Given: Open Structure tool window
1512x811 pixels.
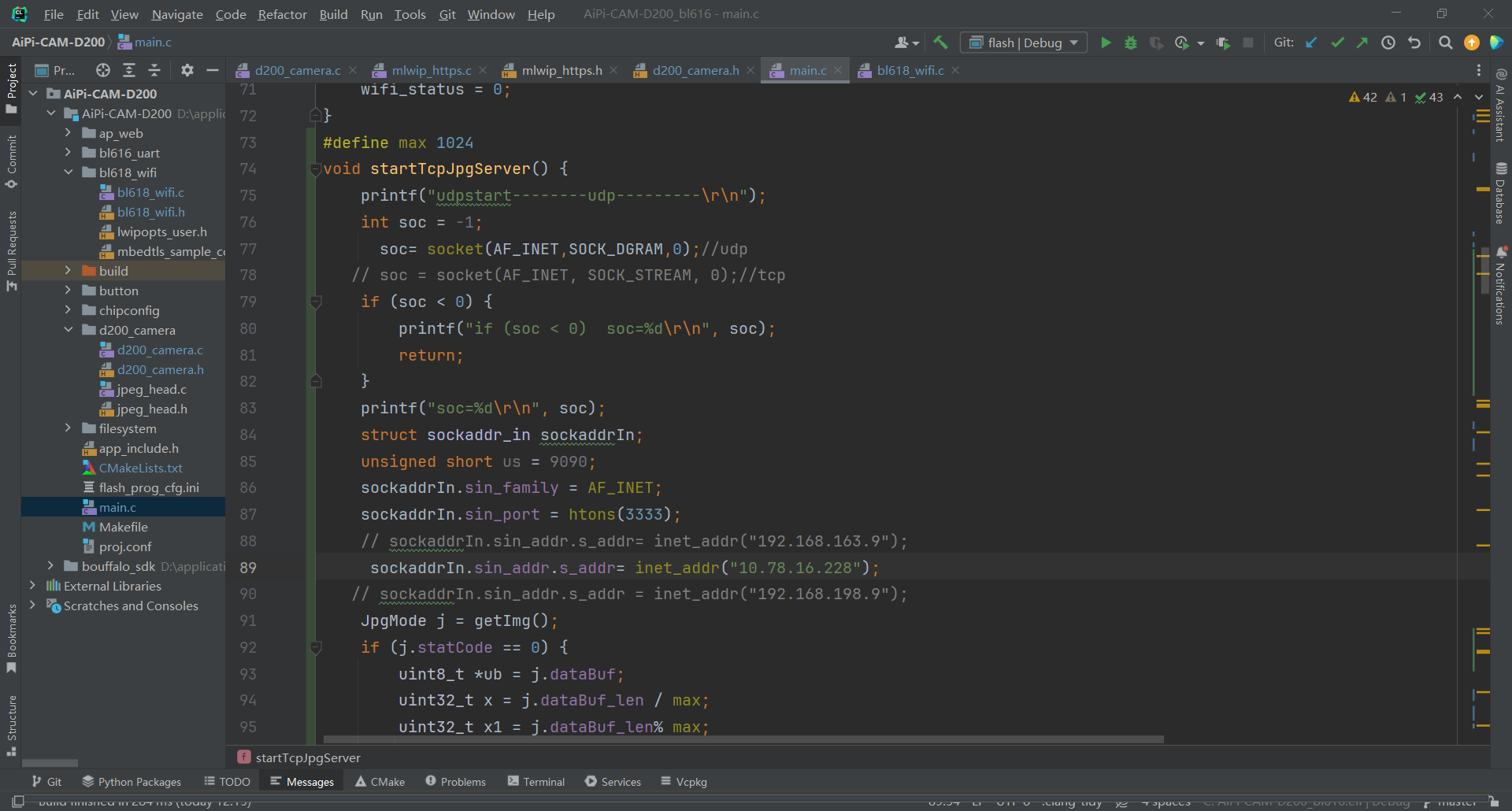Looking at the screenshot, I should click(11, 725).
